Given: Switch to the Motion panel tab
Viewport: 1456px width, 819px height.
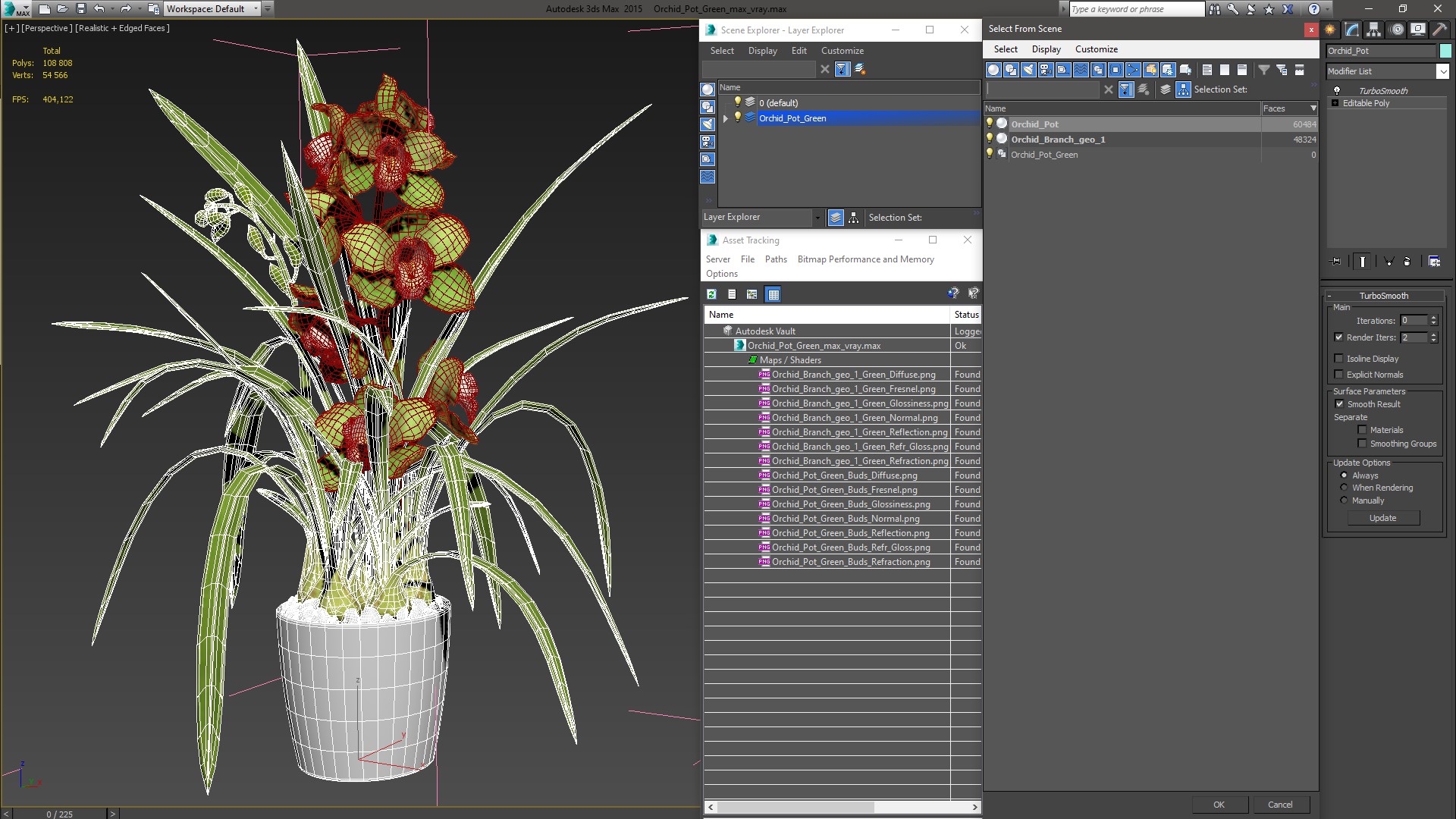Looking at the screenshot, I should point(1396,30).
